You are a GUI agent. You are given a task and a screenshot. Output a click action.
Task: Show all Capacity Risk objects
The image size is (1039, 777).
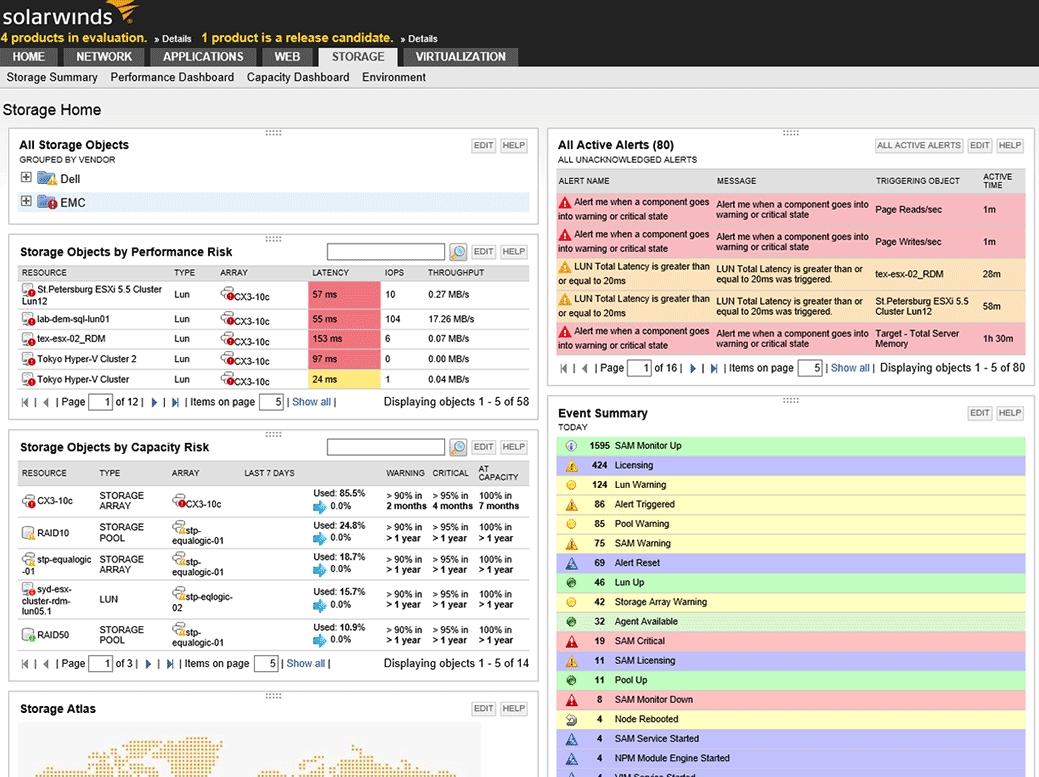(305, 664)
